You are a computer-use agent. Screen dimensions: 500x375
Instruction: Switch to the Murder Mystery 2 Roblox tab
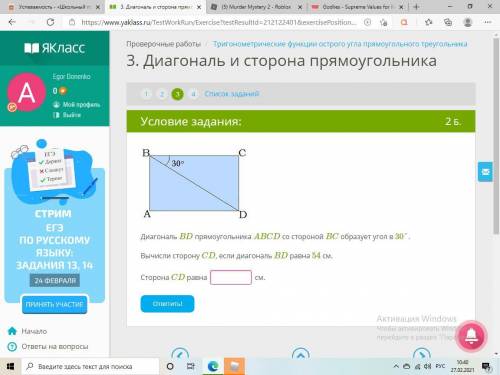[256, 7]
